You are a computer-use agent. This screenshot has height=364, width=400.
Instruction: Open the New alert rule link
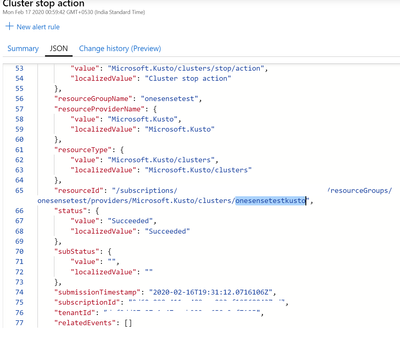point(38,27)
